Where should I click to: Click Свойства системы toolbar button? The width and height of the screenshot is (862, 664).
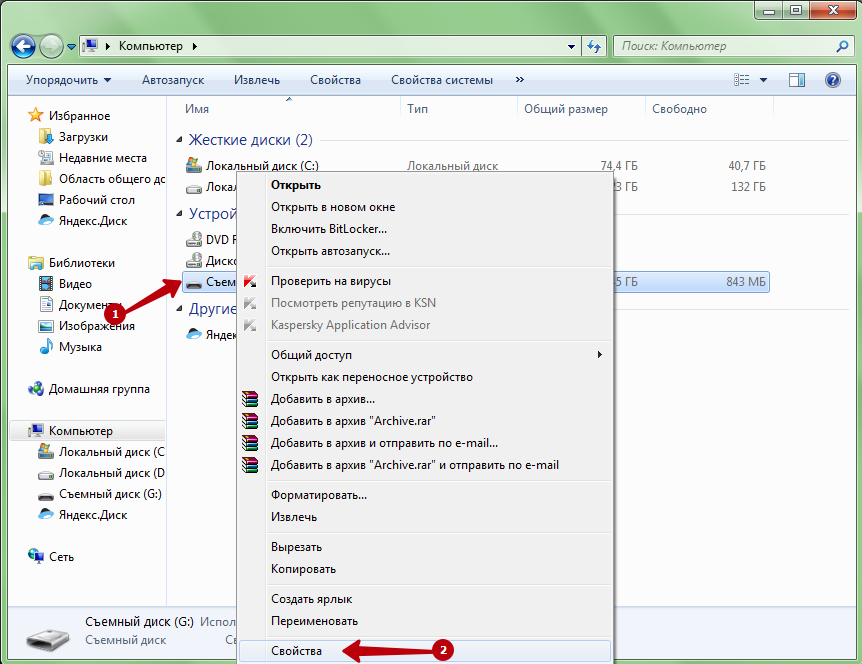point(441,80)
